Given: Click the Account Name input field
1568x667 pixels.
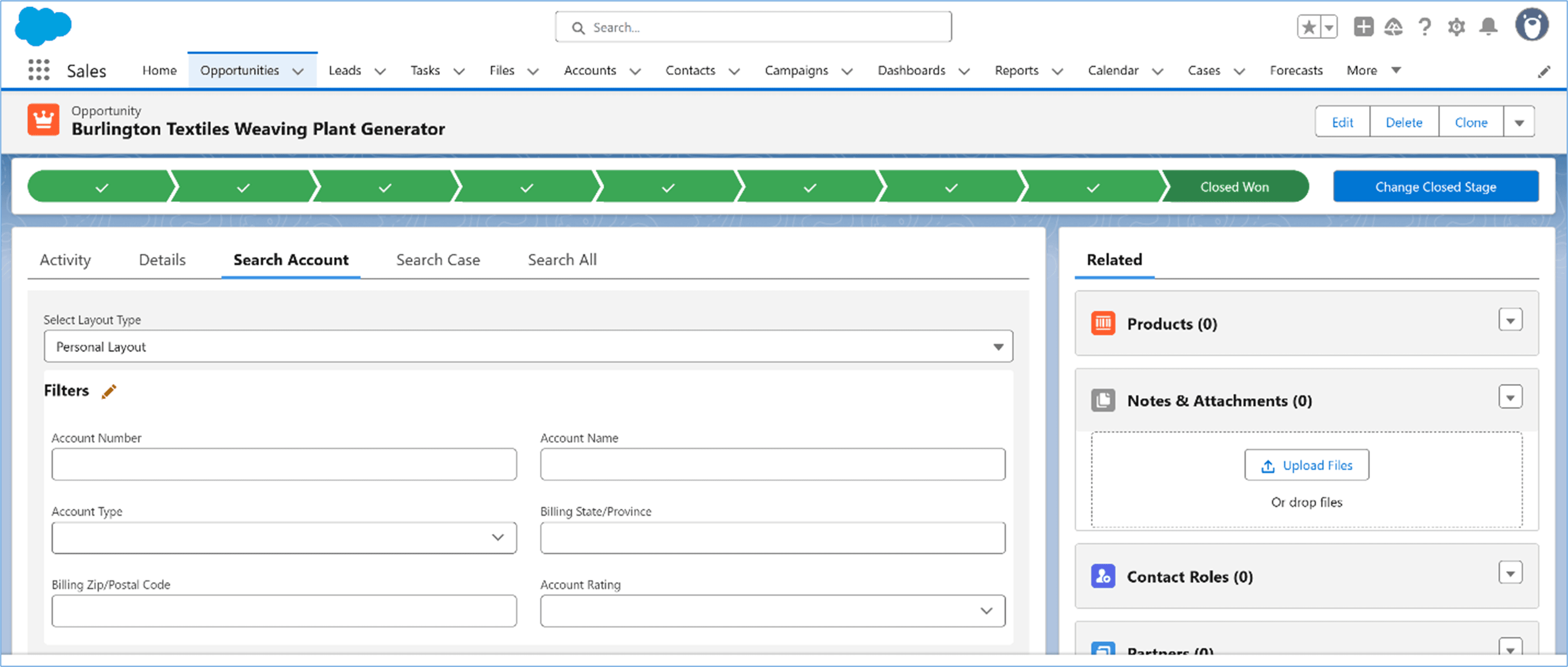Looking at the screenshot, I should tap(772, 464).
